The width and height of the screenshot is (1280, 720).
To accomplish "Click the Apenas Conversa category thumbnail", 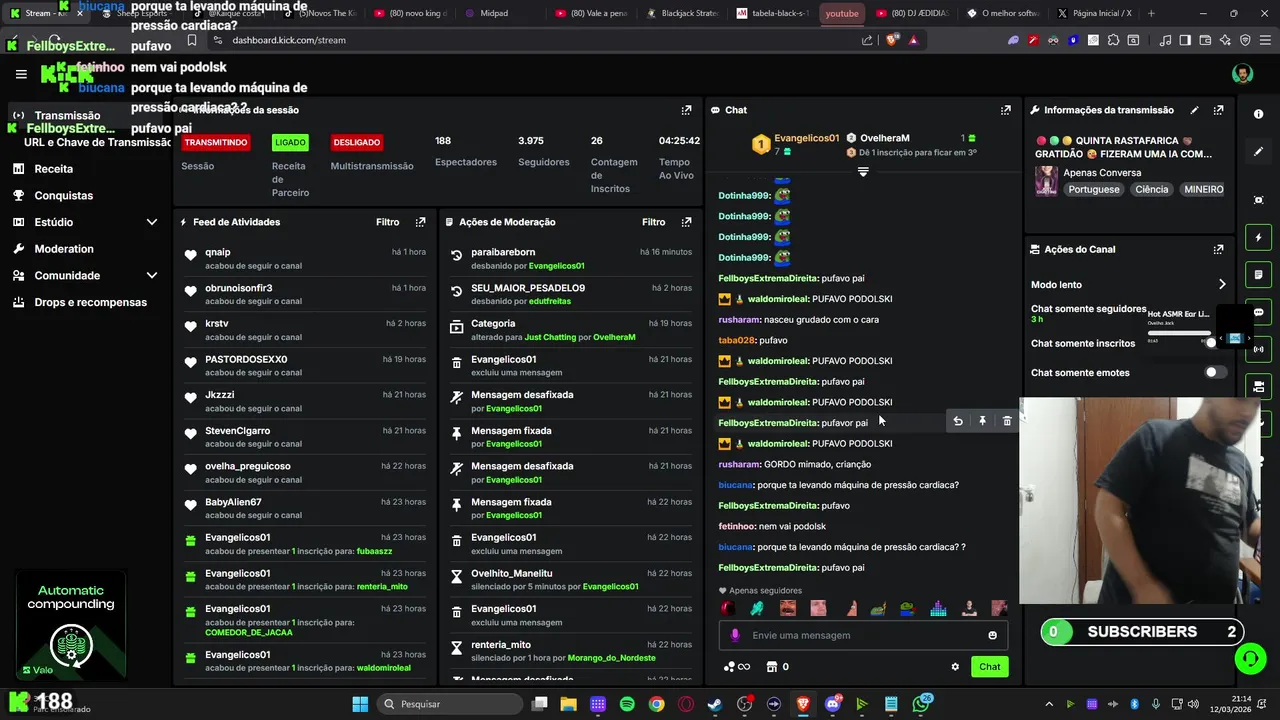I will 1046,181.
